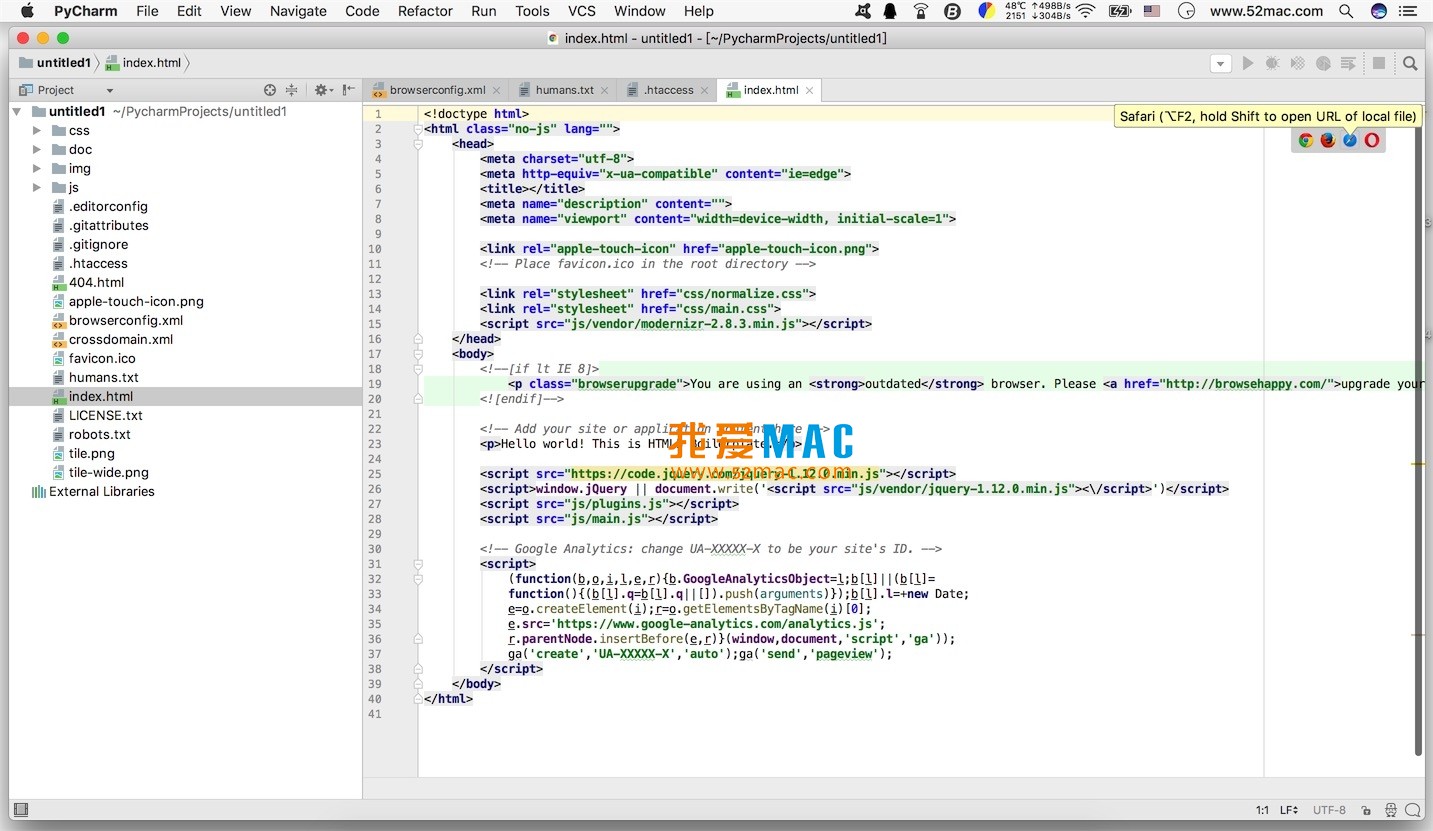The height and width of the screenshot is (831, 1433).
Task: Click the Hide Project panel icon
Action: [x=348, y=90]
